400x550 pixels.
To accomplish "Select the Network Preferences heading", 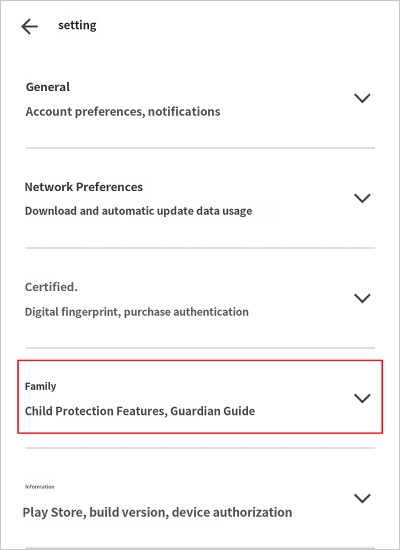I will click(x=84, y=187).
